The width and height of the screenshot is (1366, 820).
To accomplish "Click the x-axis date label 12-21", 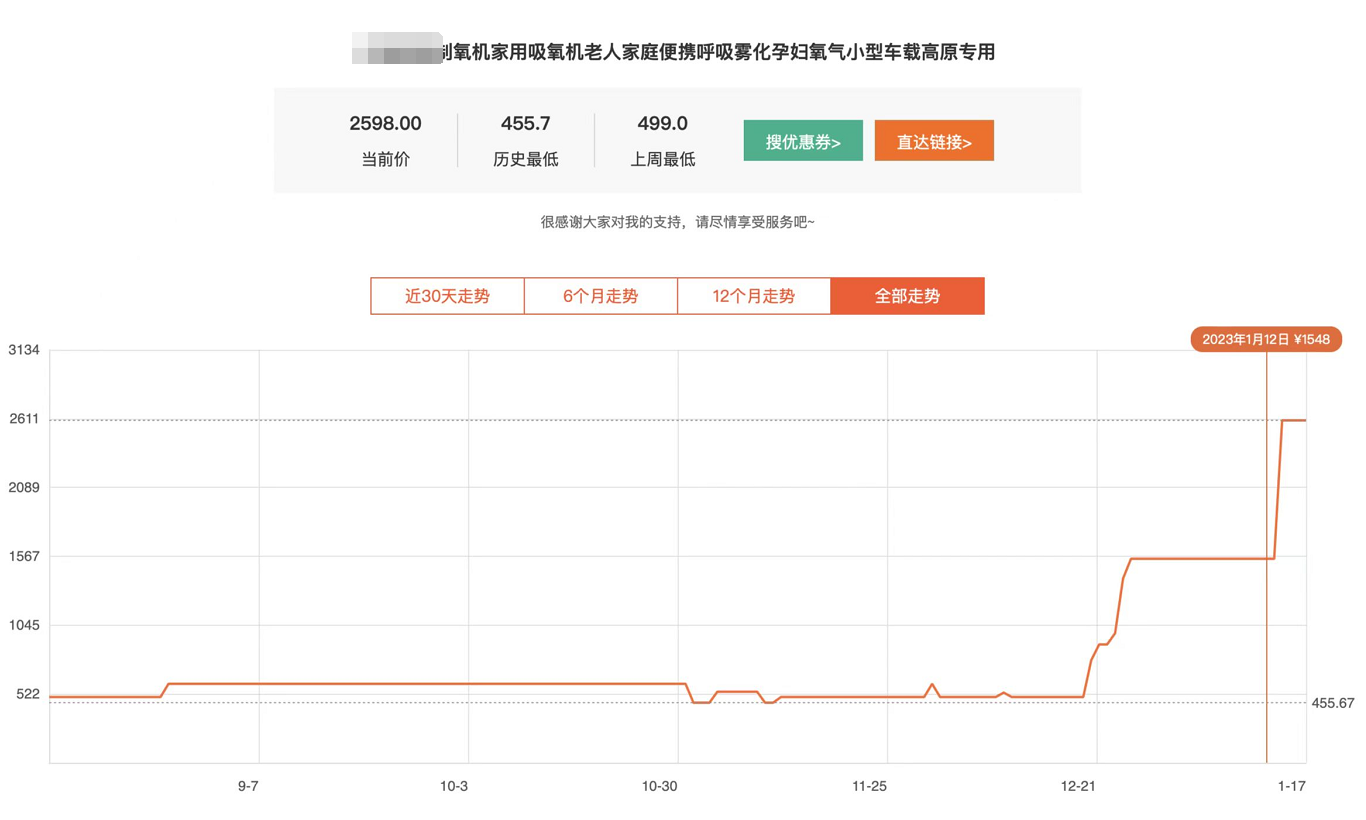I will (1078, 786).
